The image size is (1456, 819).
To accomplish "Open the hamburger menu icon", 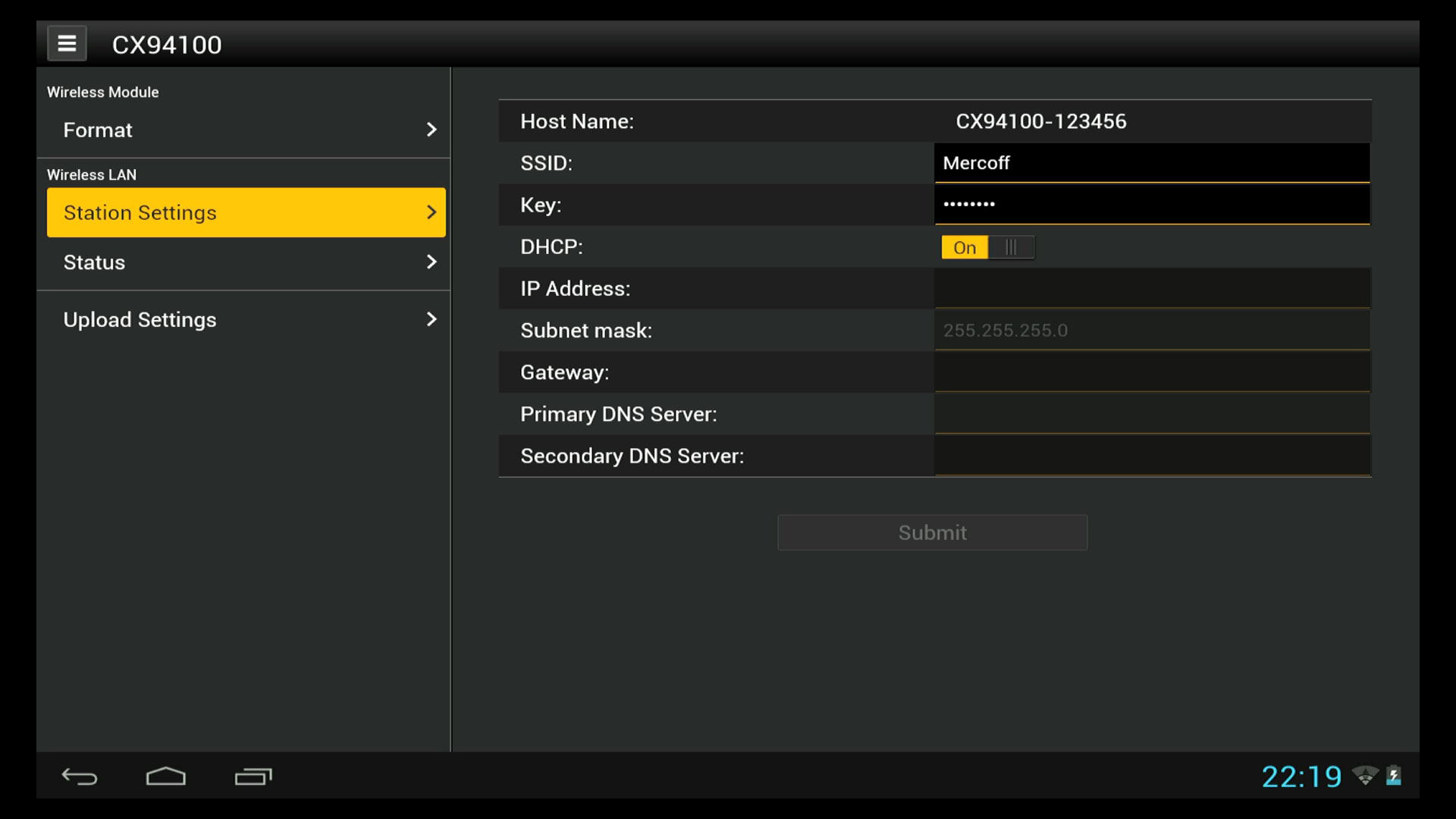I will pyautogui.click(x=67, y=44).
